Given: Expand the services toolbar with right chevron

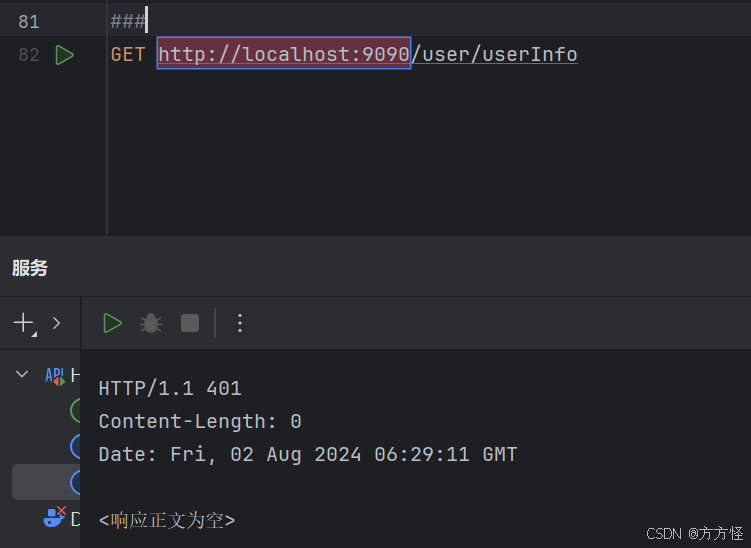Looking at the screenshot, I should coord(57,323).
